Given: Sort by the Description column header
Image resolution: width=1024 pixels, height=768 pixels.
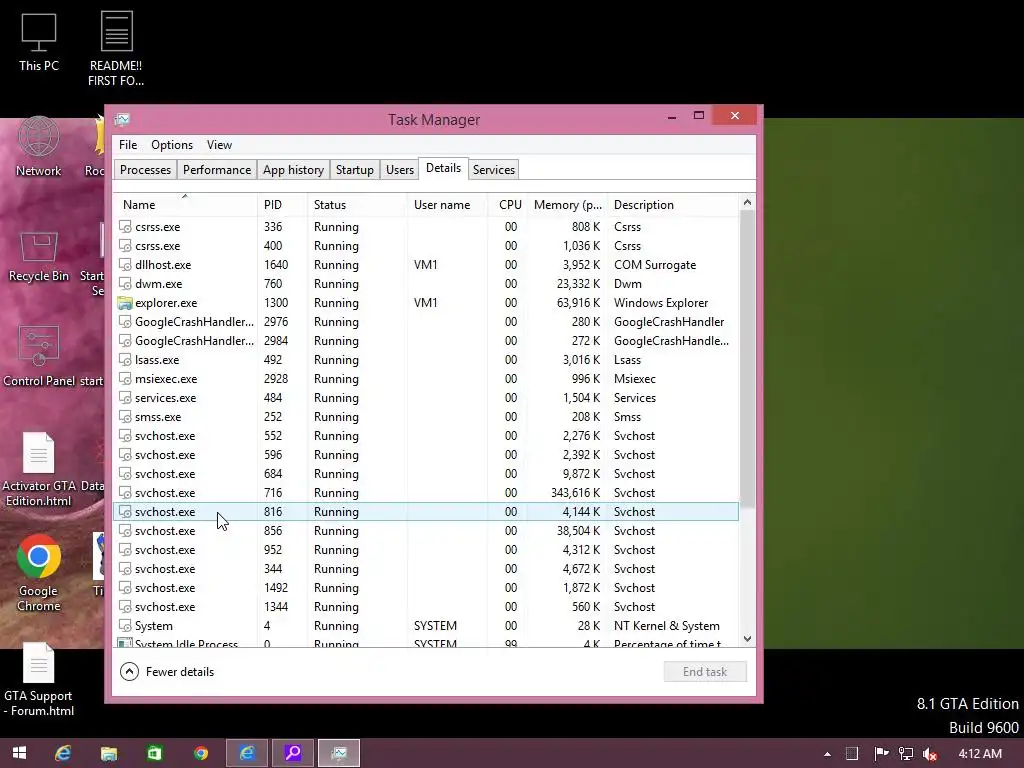Looking at the screenshot, I should coord(673,204).
